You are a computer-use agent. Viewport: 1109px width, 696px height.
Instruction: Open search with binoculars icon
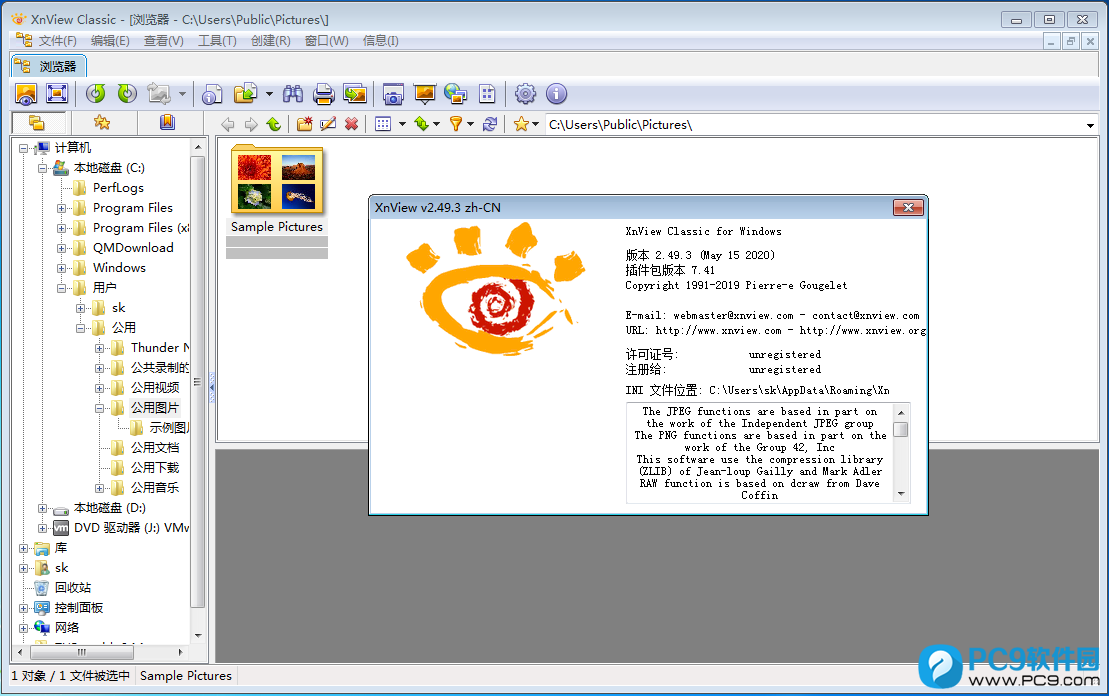point(293,93)
